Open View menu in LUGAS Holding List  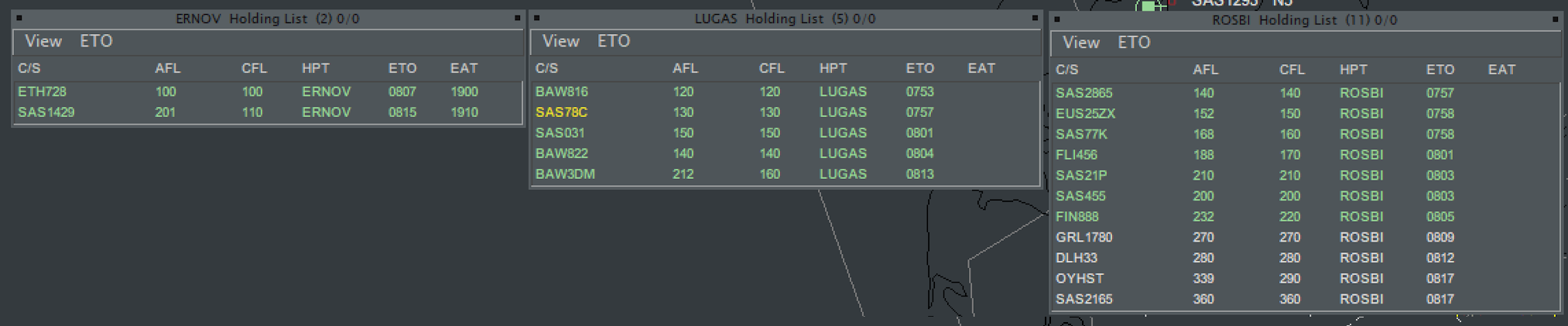tap(561, 41)
